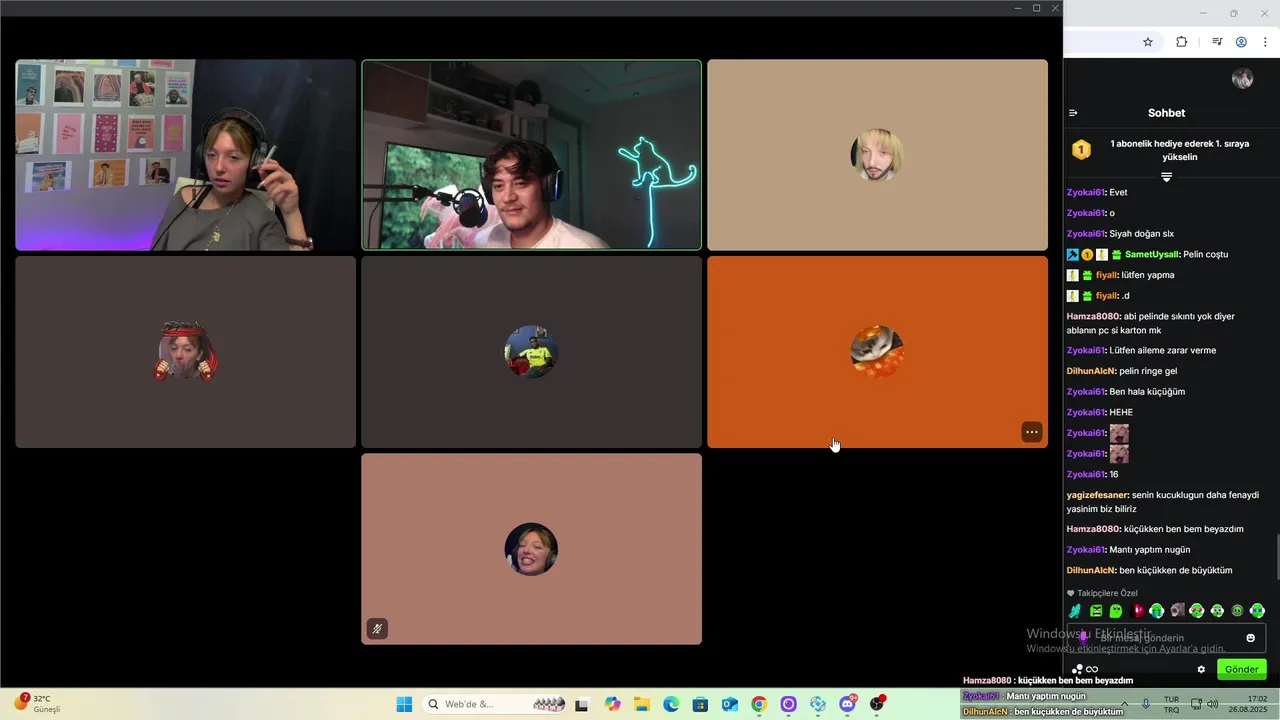This screenshot has height=720, width=1280.
Task: Open the Chrome profile icon
Action: click(1241, 42)
